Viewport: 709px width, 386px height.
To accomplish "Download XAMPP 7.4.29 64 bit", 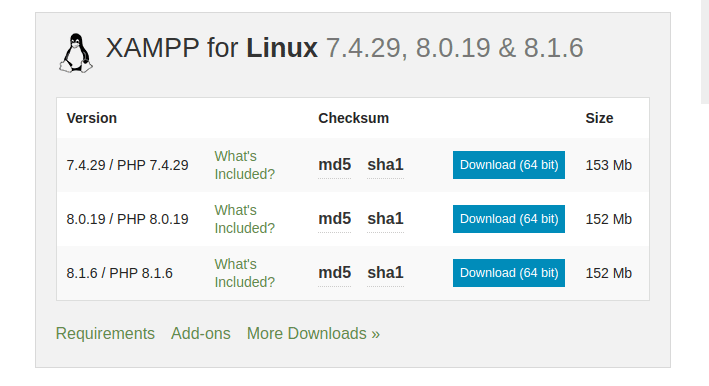I will (x=509, y=165).
